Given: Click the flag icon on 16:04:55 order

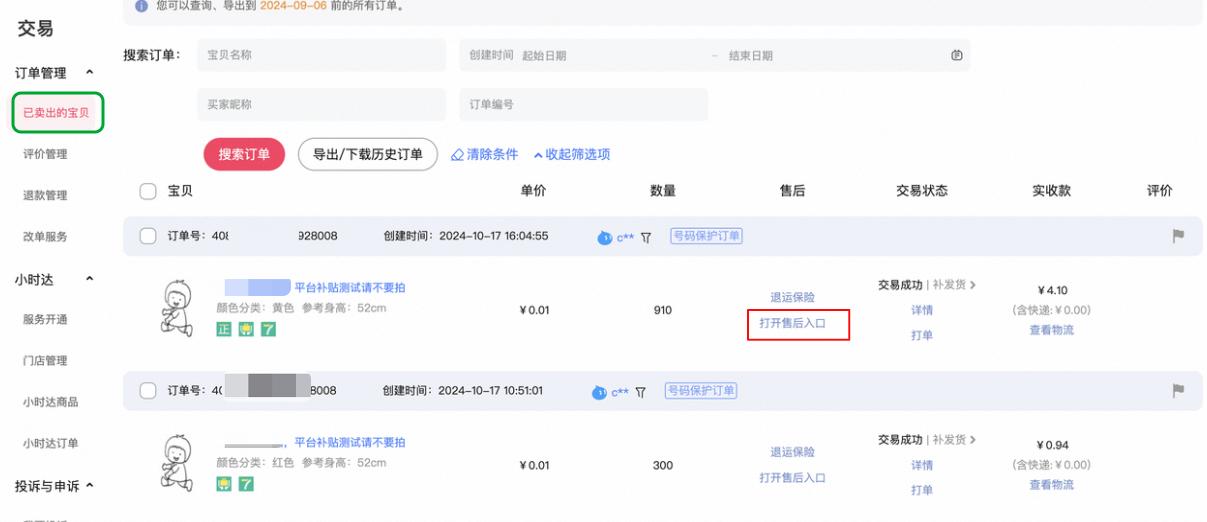Looking at the screenshot, I should tap(1178, 236).
